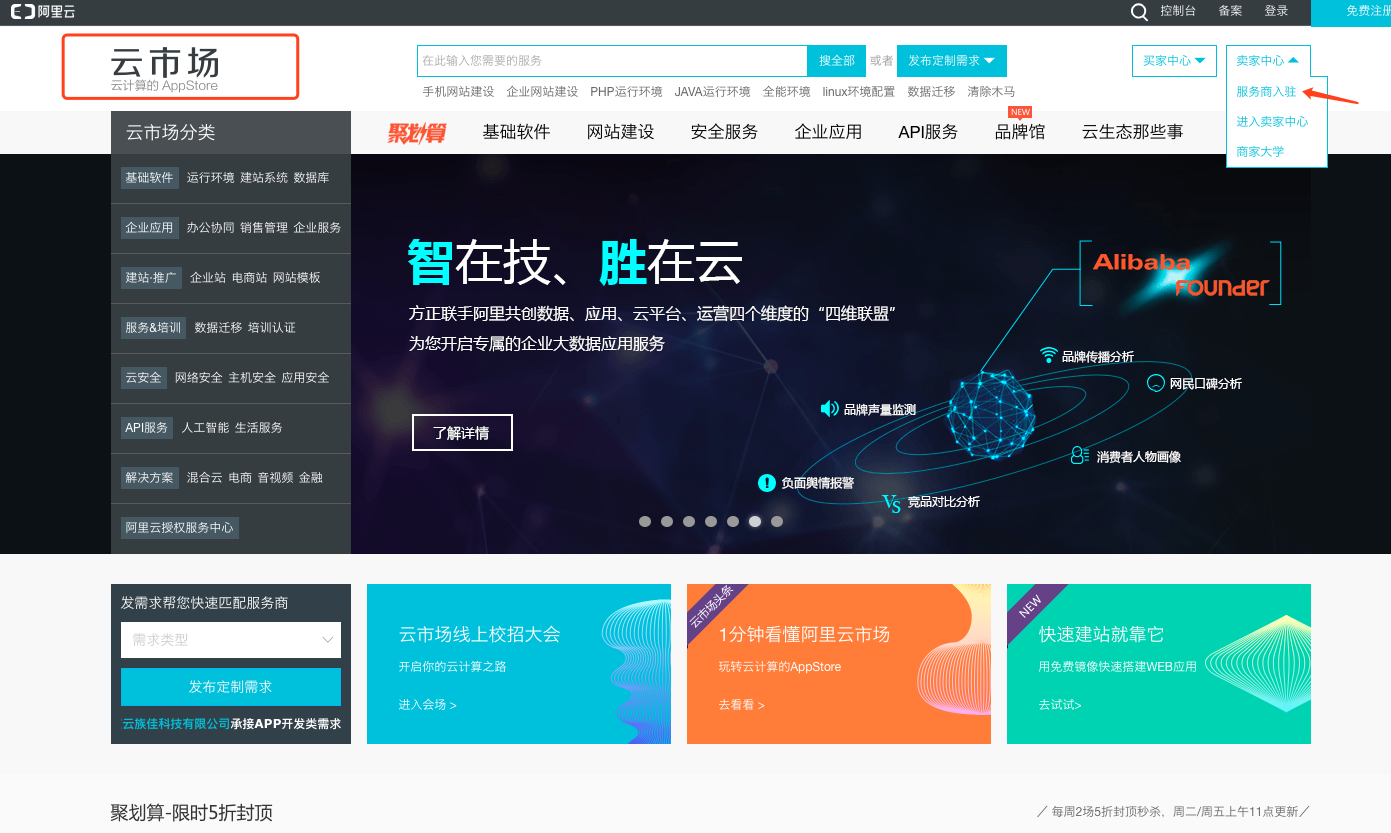Open the 安全服务 navigation tab
This screenshot has height=833, width=1391.
pyautogui.click(x=724, y=132)
